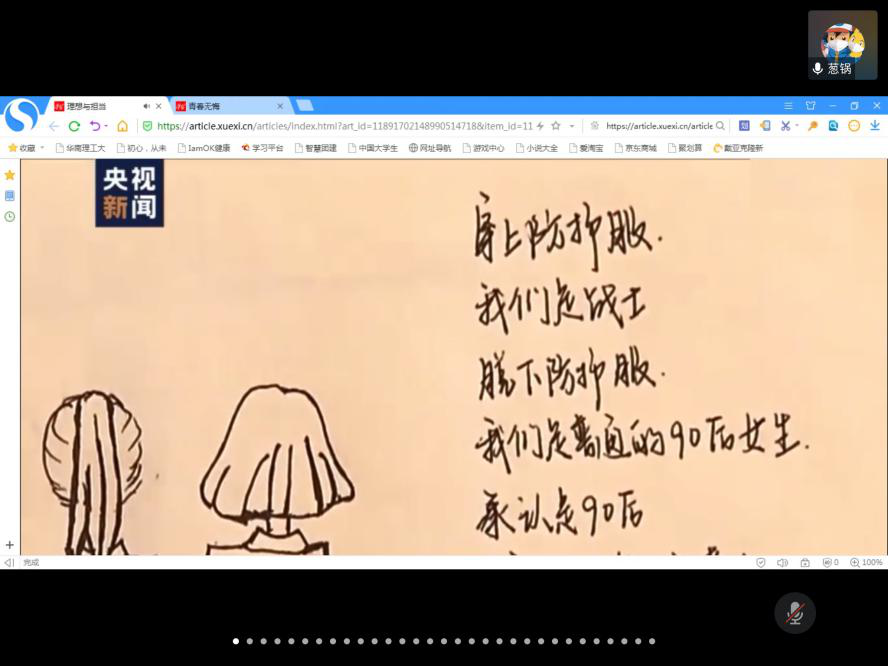Click the scissors screenshot tool
888x666 pixels.
785,126
